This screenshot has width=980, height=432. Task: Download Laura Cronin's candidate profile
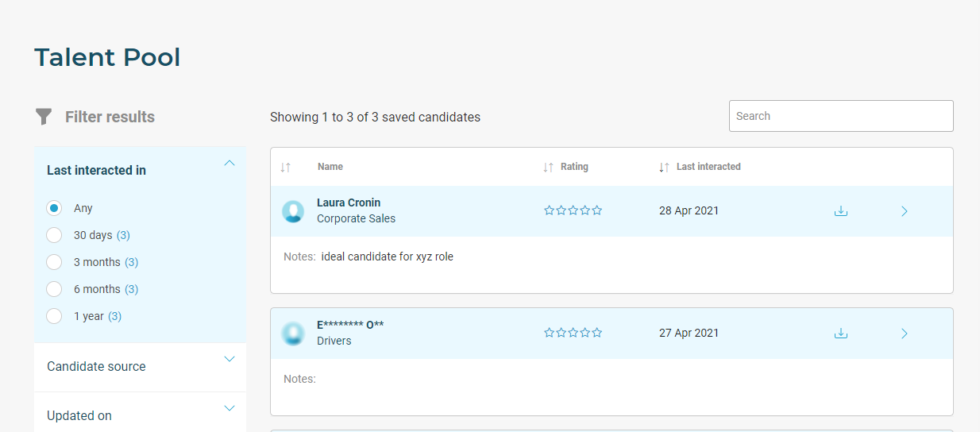tap(841, 211)
